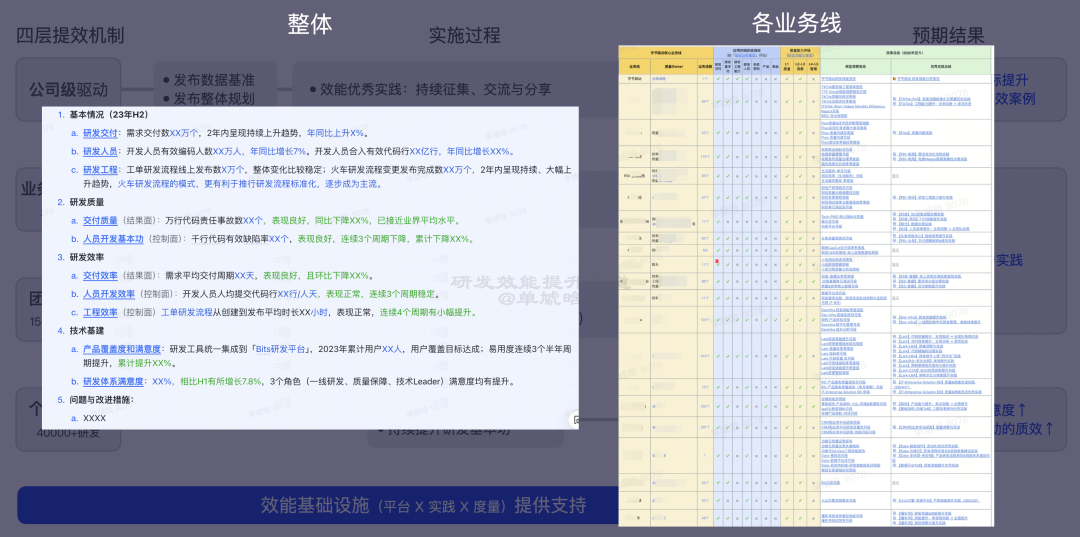
Task: Select the 公司级驱动 box on the slide
Action: [68, 90]
